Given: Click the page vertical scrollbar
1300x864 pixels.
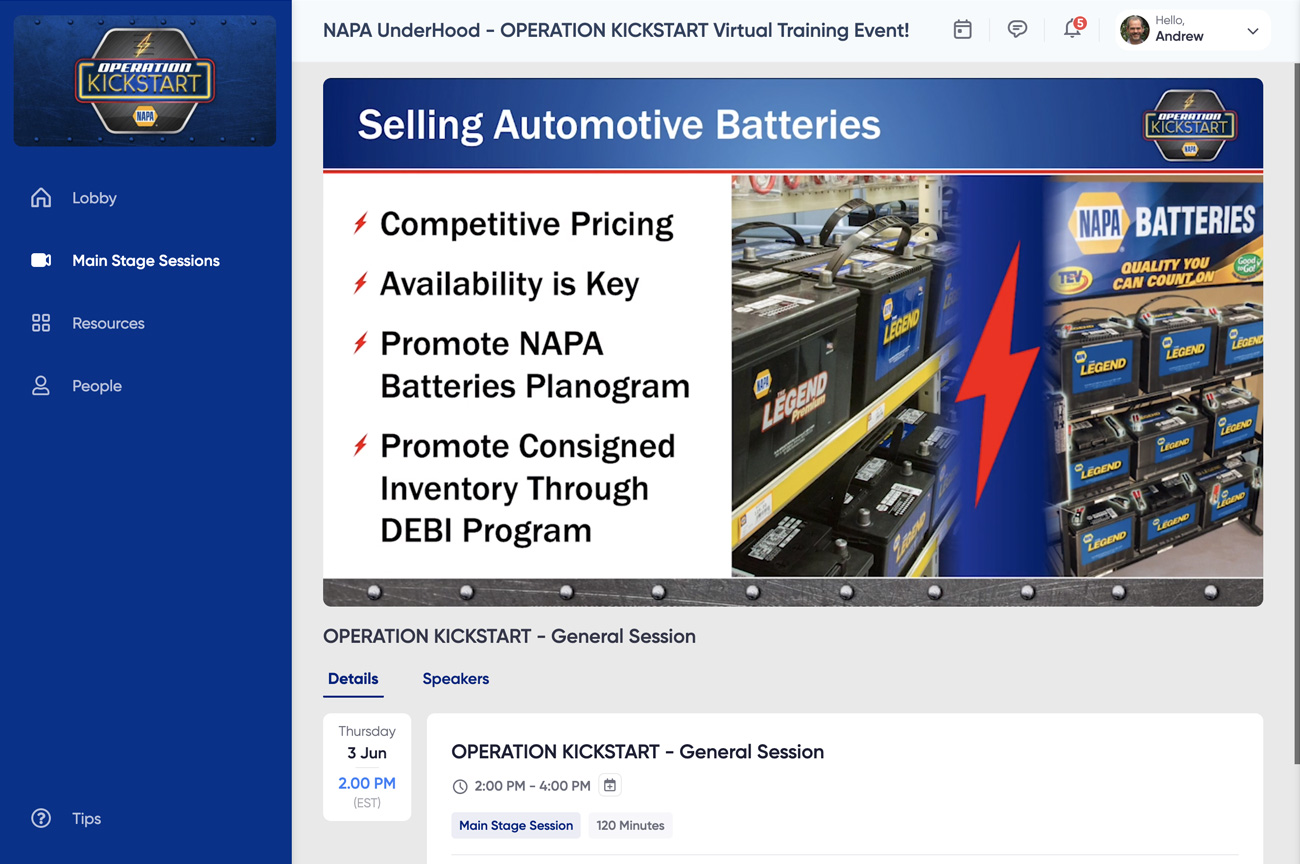Looking at the screenshot, I should (x=1295, y=400).
